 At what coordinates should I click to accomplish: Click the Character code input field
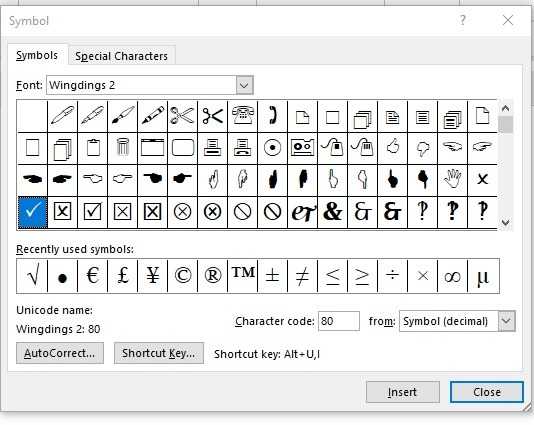[x=339, y=321]
